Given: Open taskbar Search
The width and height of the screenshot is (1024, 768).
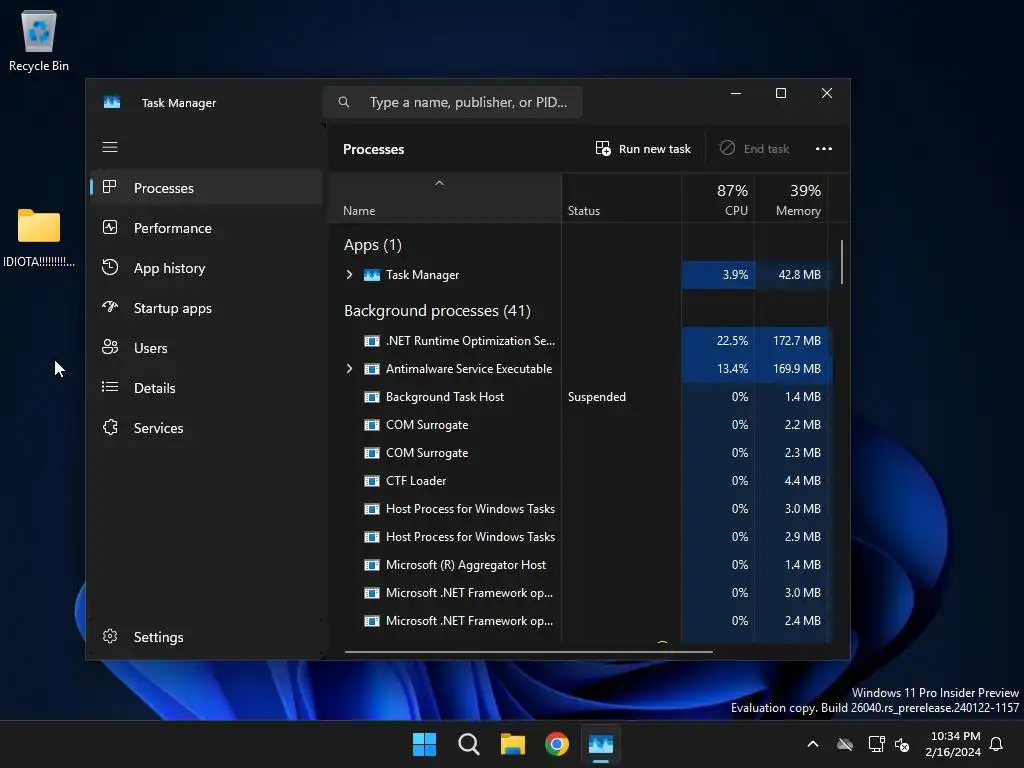Looking at the screenshot, I should (468, 744).
